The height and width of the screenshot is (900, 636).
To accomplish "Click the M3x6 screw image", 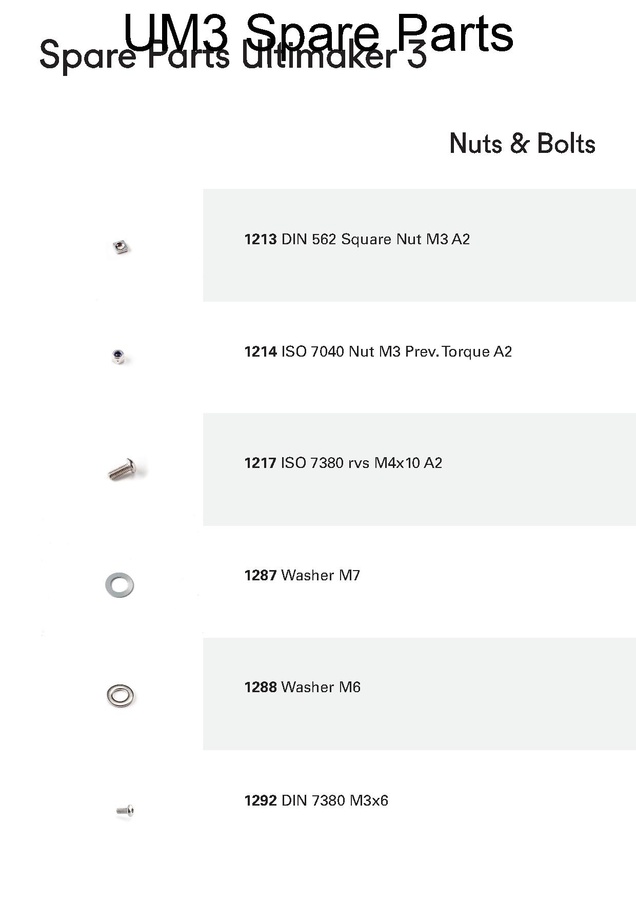I will pyautogui.click(x=125, y=810).
